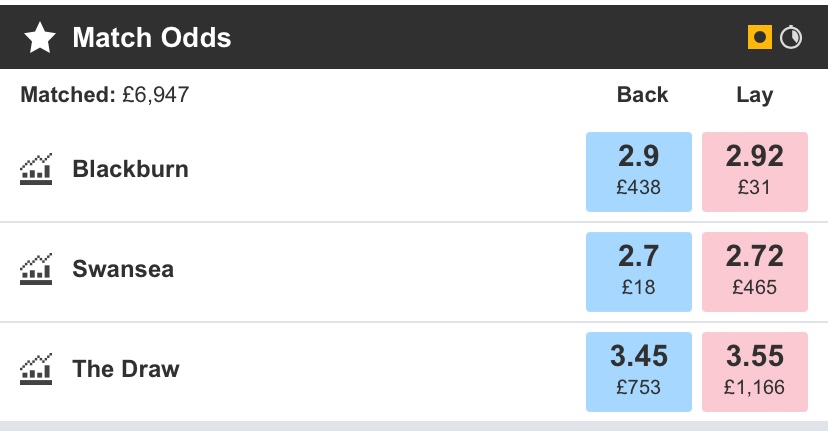Open the Swansea price chart icon

pos(36,269)
